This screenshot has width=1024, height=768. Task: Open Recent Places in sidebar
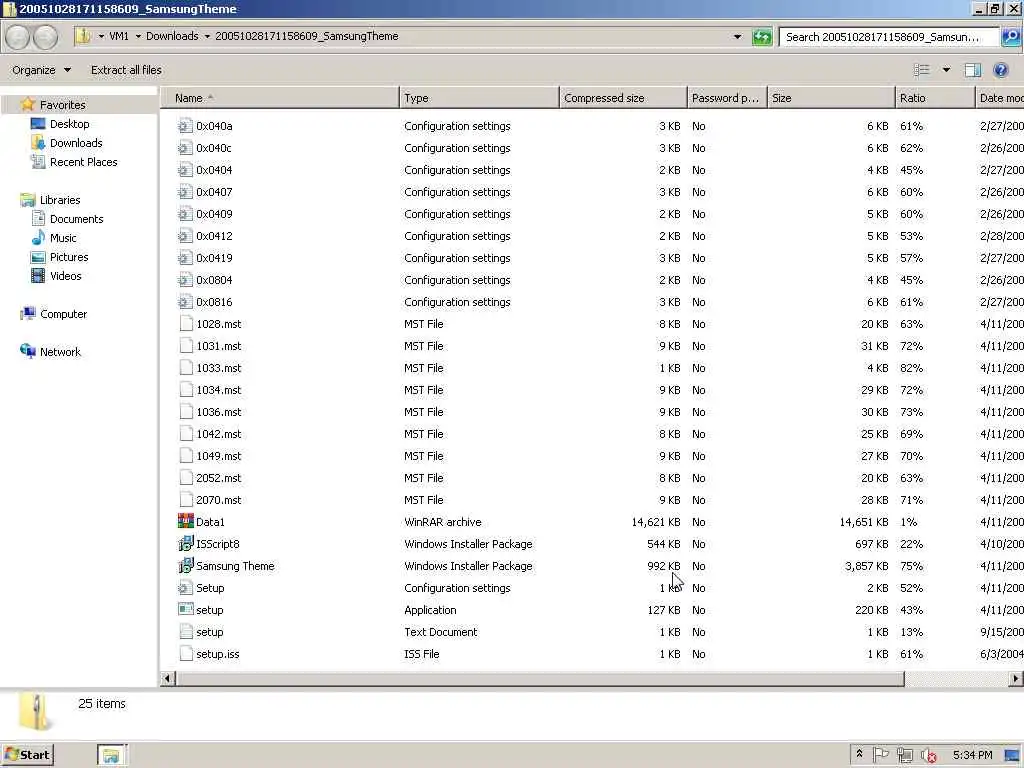pyautogui.click(x=84, y=161)
